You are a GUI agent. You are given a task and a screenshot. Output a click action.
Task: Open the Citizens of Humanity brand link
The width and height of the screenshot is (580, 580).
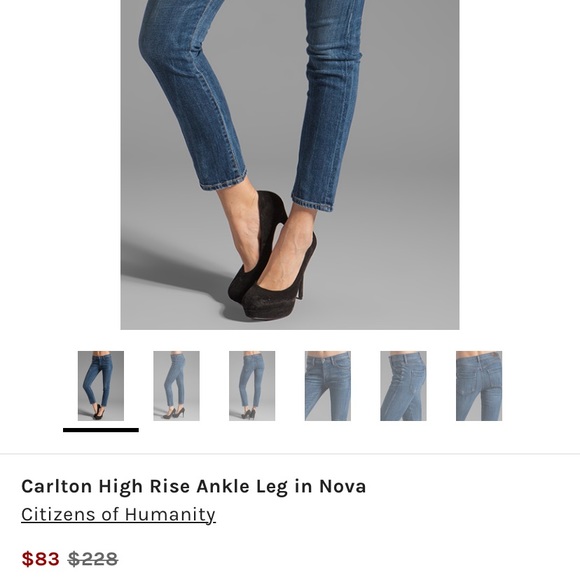pos(118,515)
